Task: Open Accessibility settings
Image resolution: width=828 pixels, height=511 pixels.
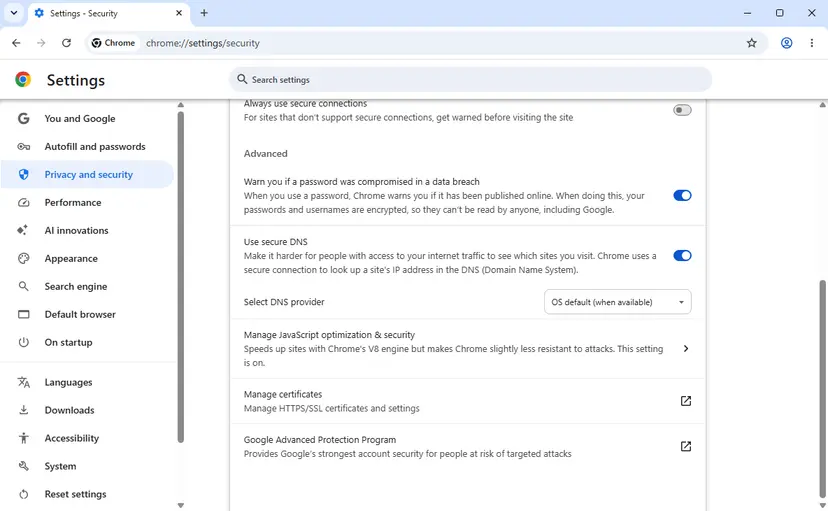Action: (x=88, y=438)
